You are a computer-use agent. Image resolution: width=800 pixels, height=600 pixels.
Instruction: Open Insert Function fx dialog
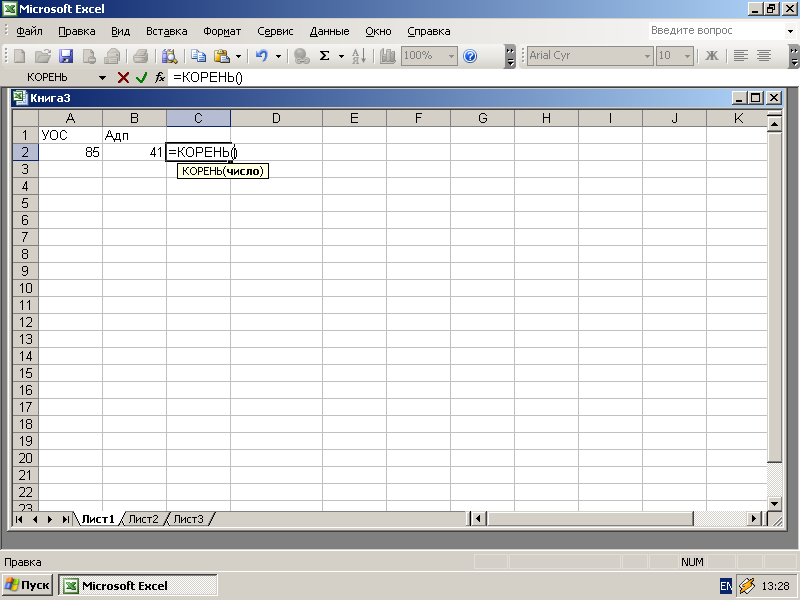pyautogui.click(x=160, y=78)
